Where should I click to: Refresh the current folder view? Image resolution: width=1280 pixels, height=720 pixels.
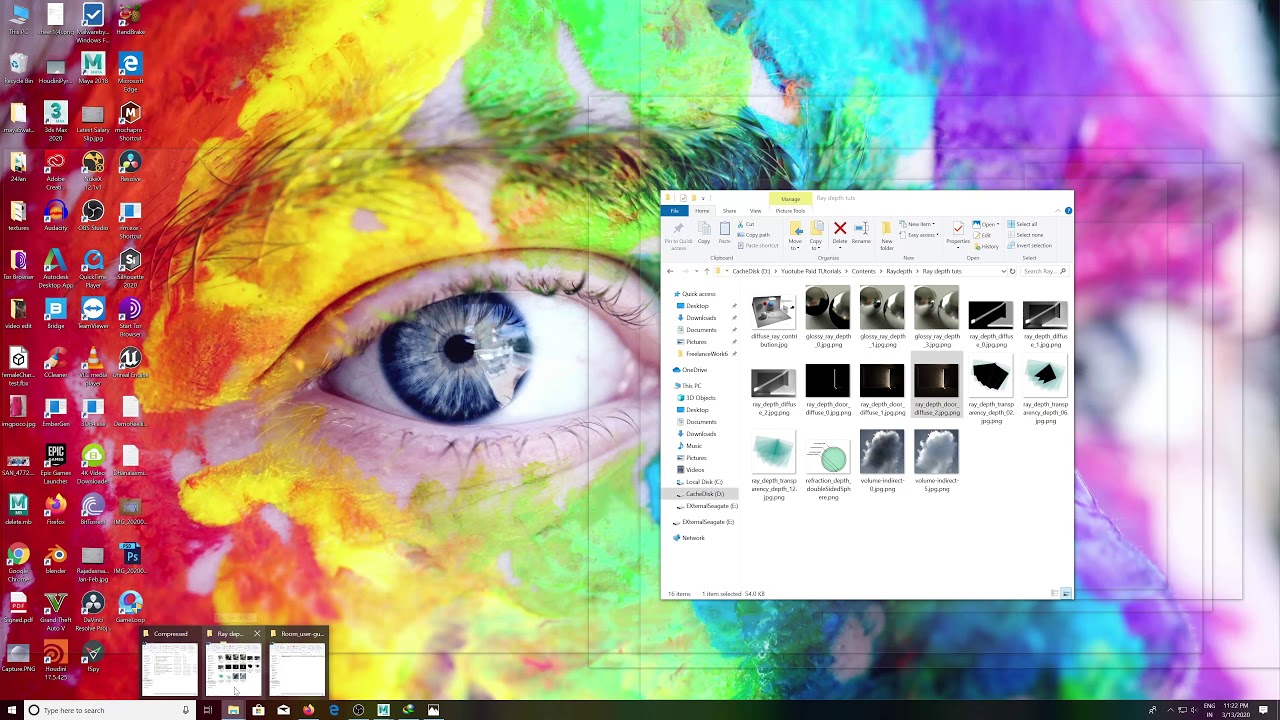pyautogui.click(x=1012, y=271)
